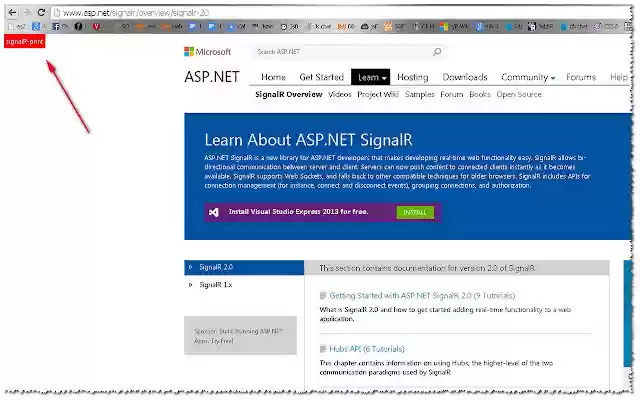The image size is (640, 400).
Task: Select the Videos sub-tab
Action: coord(340,94)
